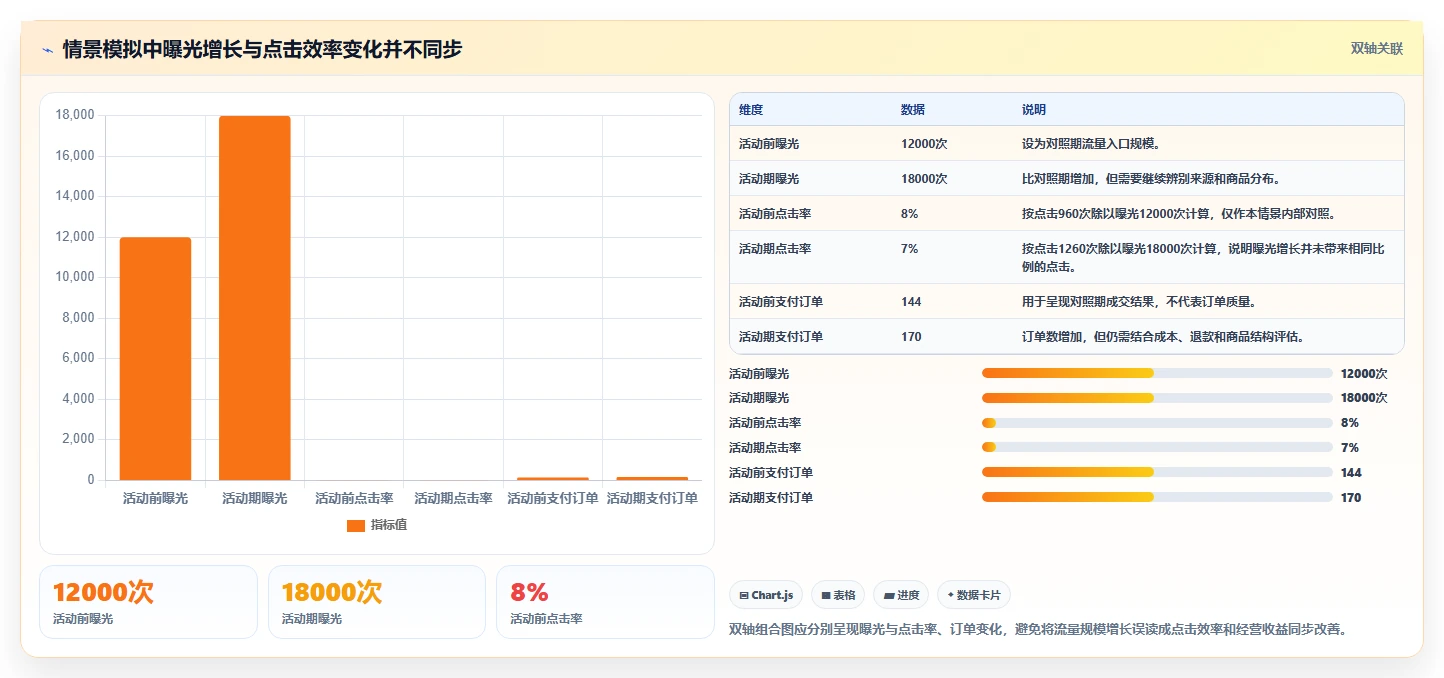Open the 12000次 活动前曝光 data card
The height and width of the screenshot is (678, 1444).
148,602
